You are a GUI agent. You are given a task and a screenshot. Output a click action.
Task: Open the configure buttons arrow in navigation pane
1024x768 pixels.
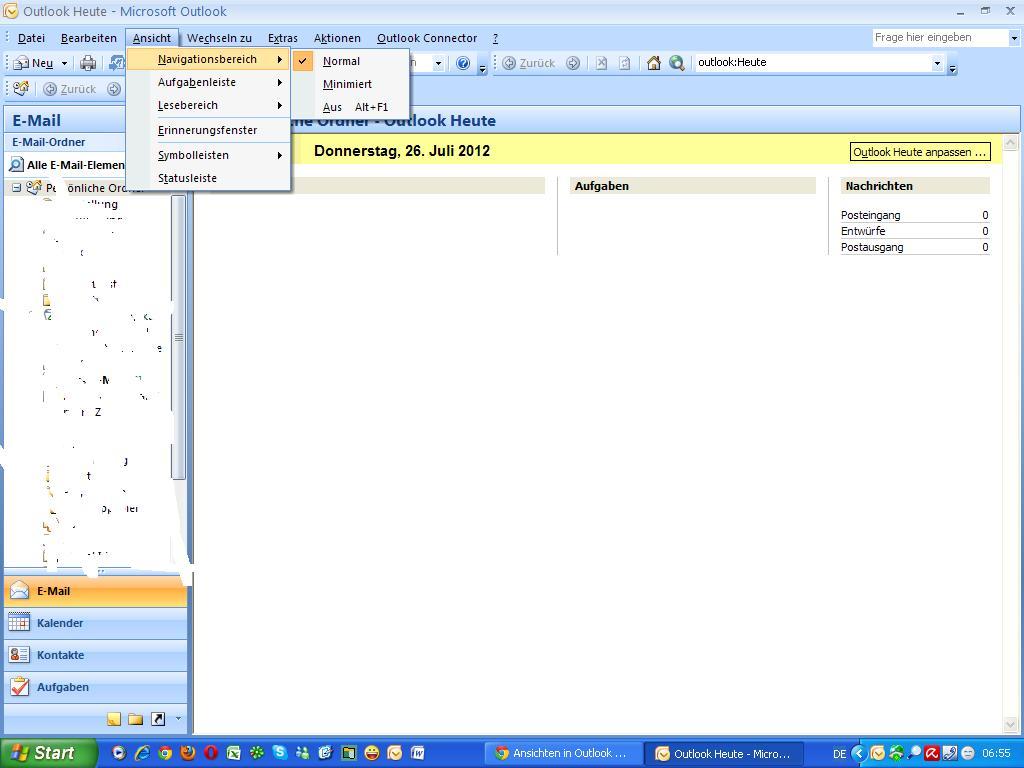[178, 719]
